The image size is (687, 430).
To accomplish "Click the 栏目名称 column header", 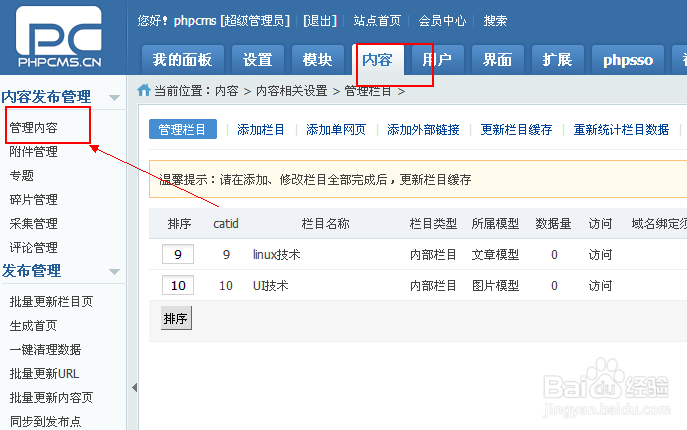I will click(x=326, y=224).
